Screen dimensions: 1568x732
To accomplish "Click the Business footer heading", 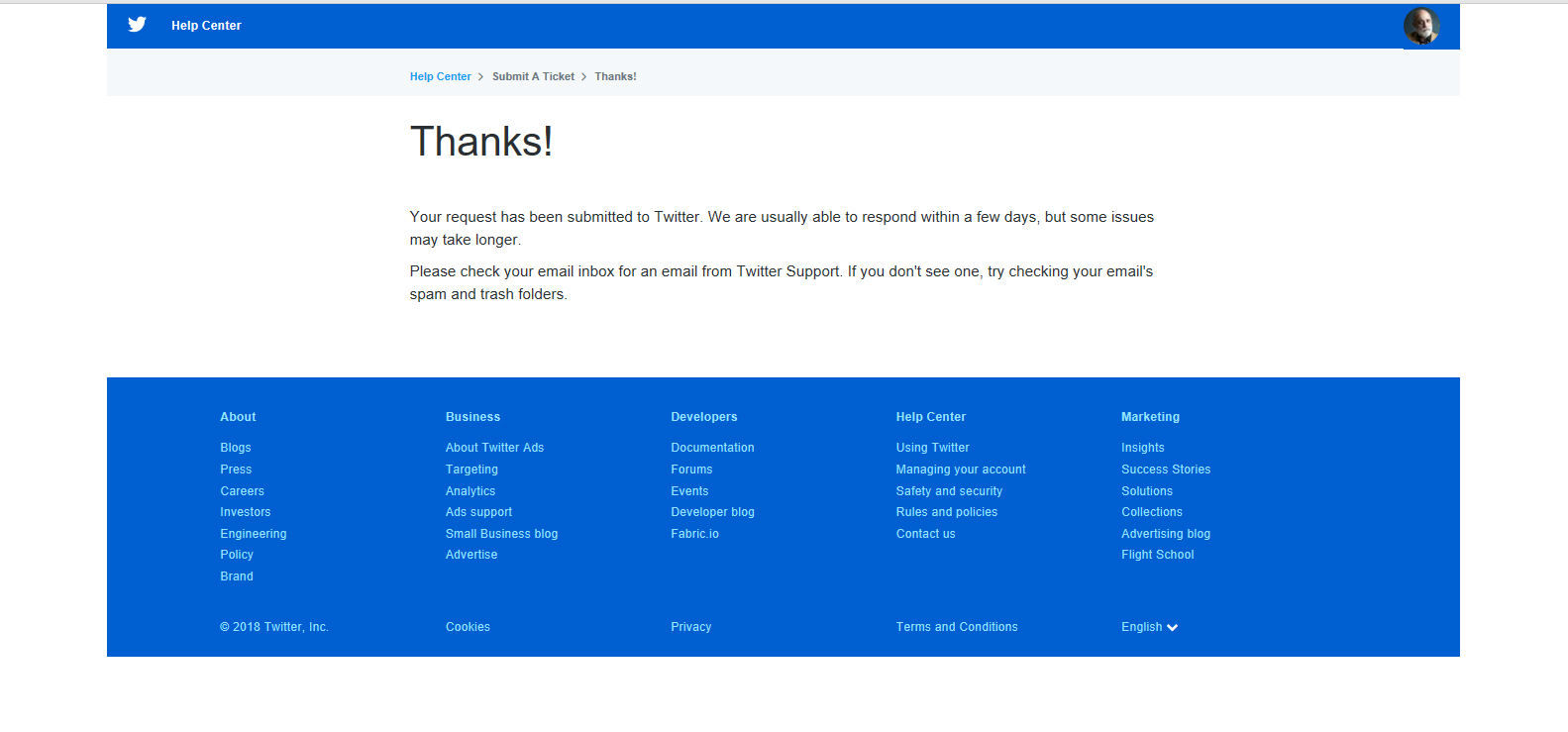I will click(472, 417).
